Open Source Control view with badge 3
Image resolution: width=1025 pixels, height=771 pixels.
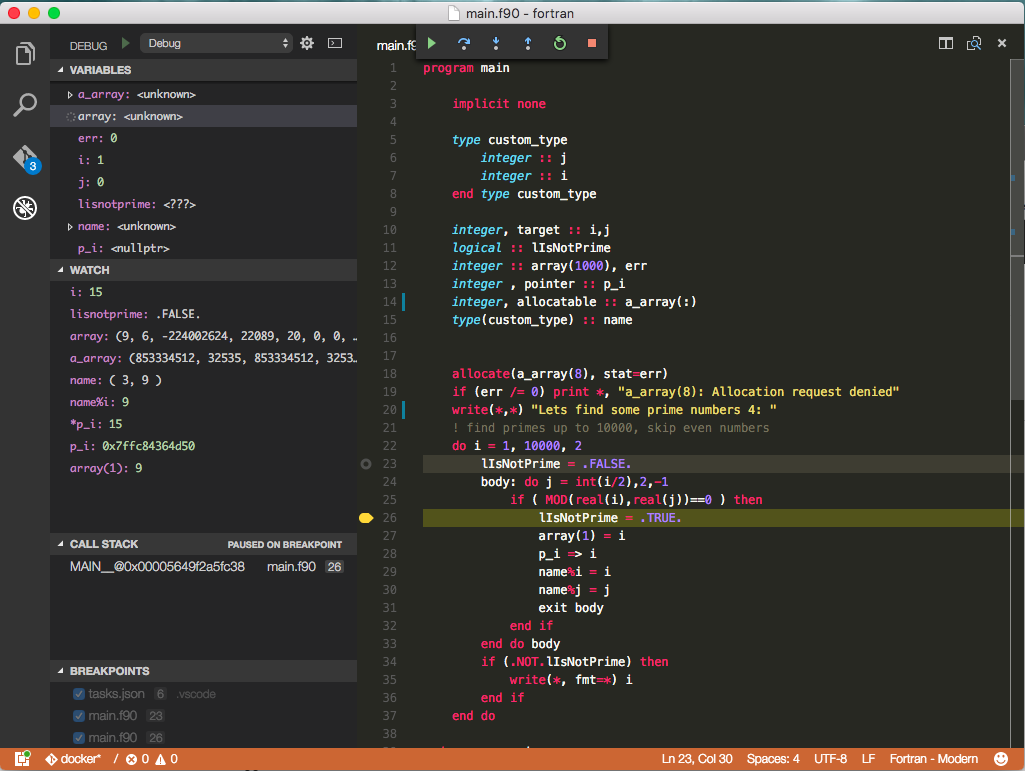pos(25,158)
